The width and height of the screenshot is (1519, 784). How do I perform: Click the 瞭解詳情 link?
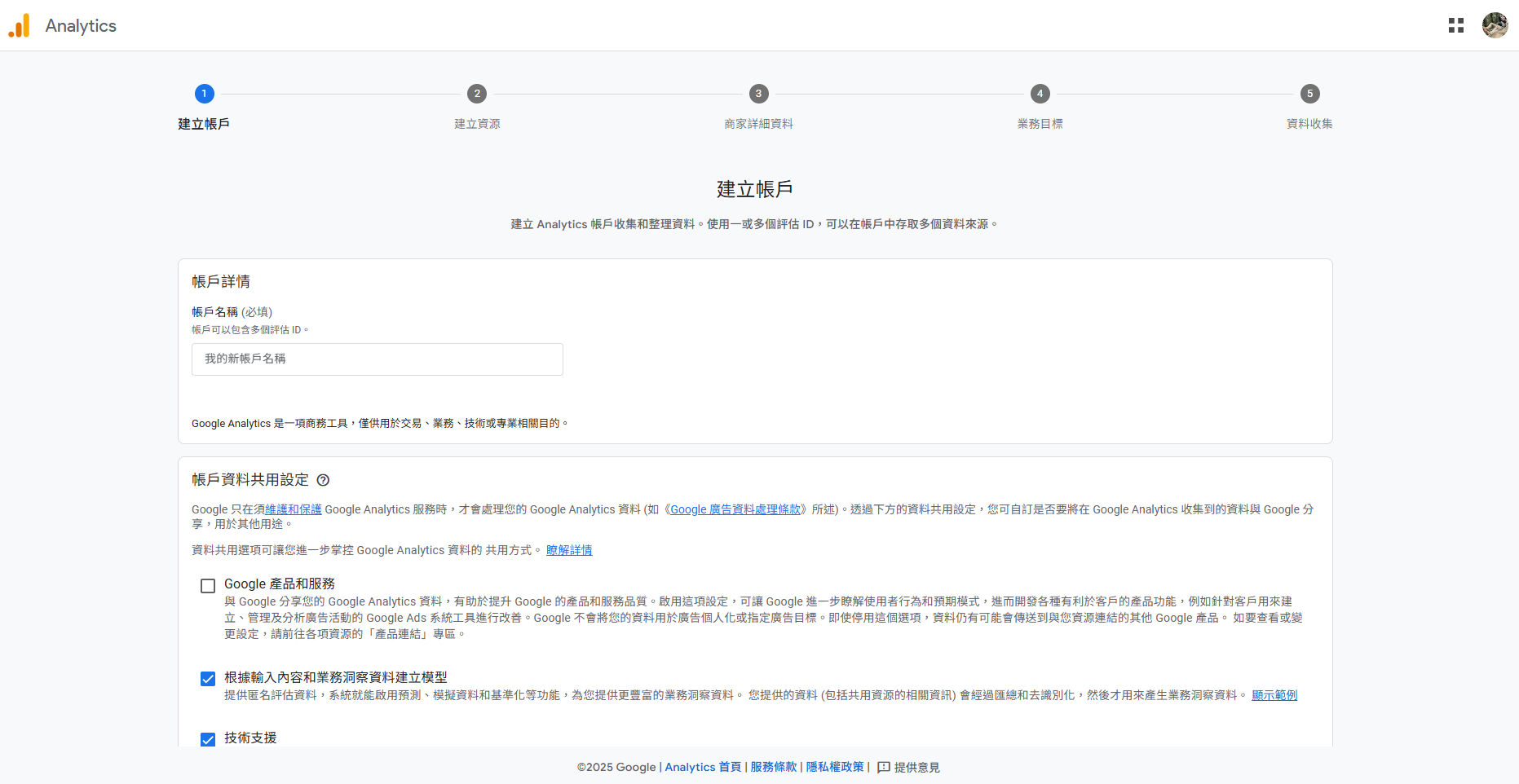coord(569,550)
